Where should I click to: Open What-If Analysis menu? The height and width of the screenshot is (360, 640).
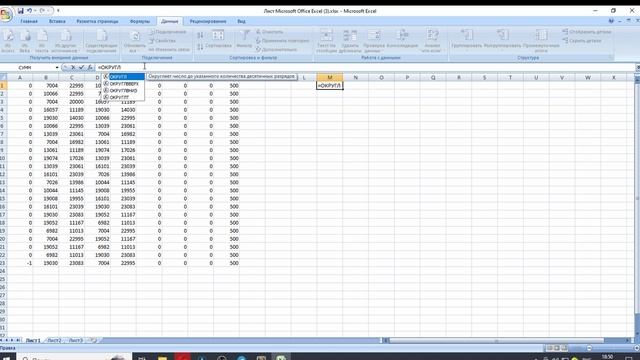point(431,41)
